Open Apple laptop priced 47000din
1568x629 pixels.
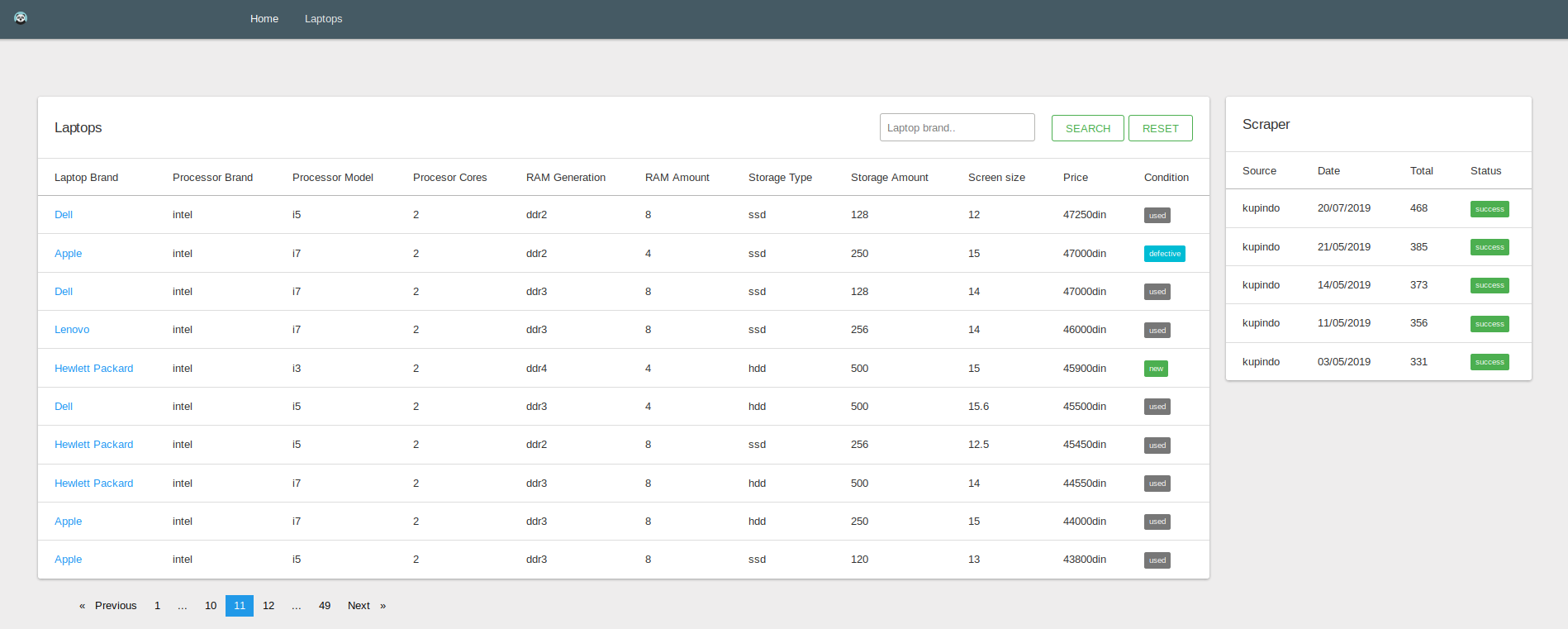[x=68, y=254]
